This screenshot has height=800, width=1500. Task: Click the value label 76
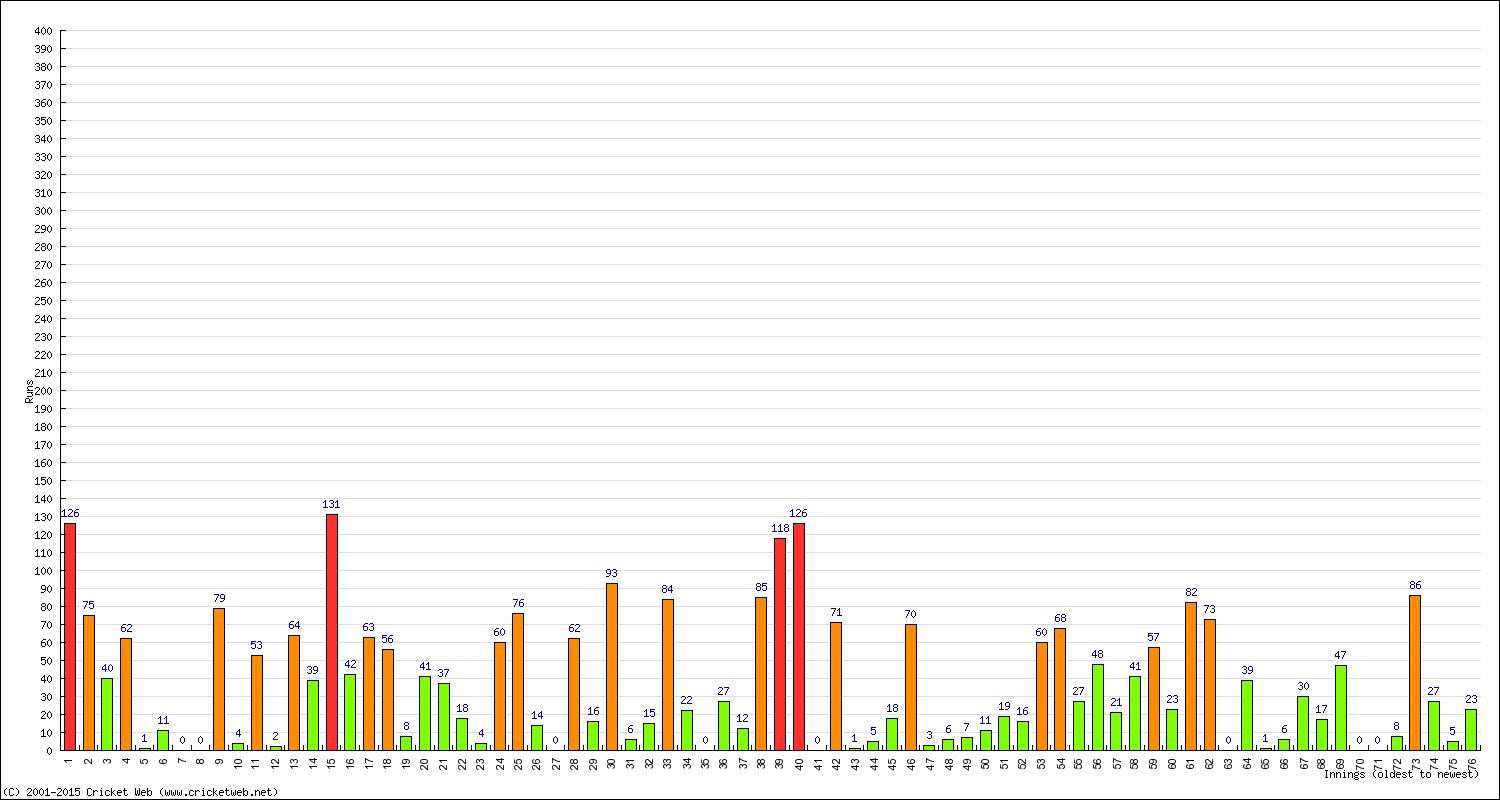[518, 603]
